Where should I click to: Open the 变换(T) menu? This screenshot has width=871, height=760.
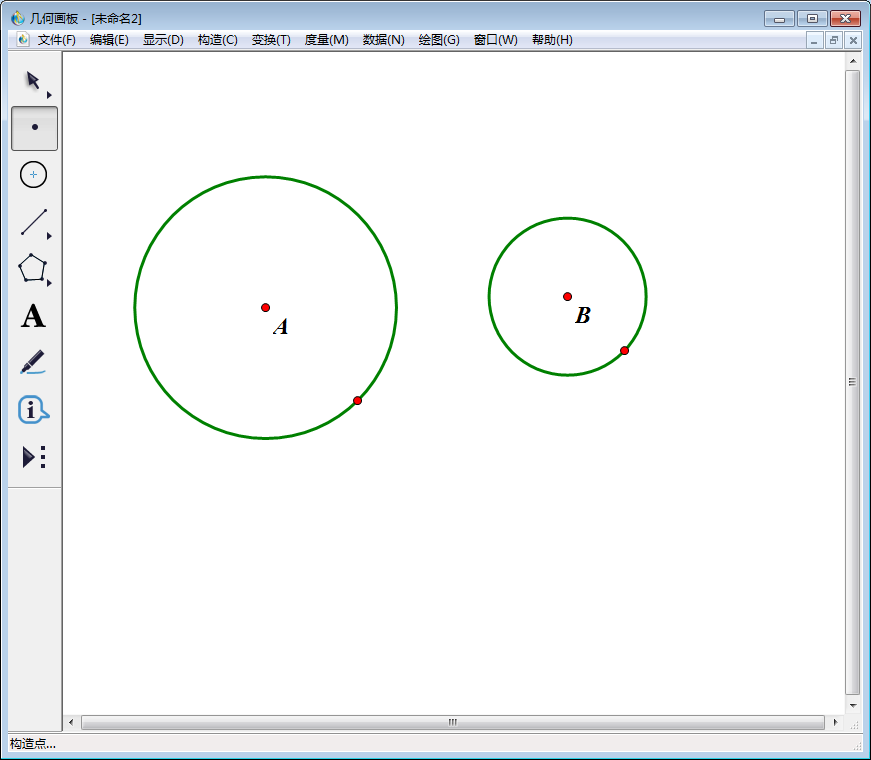click(271, 40)
